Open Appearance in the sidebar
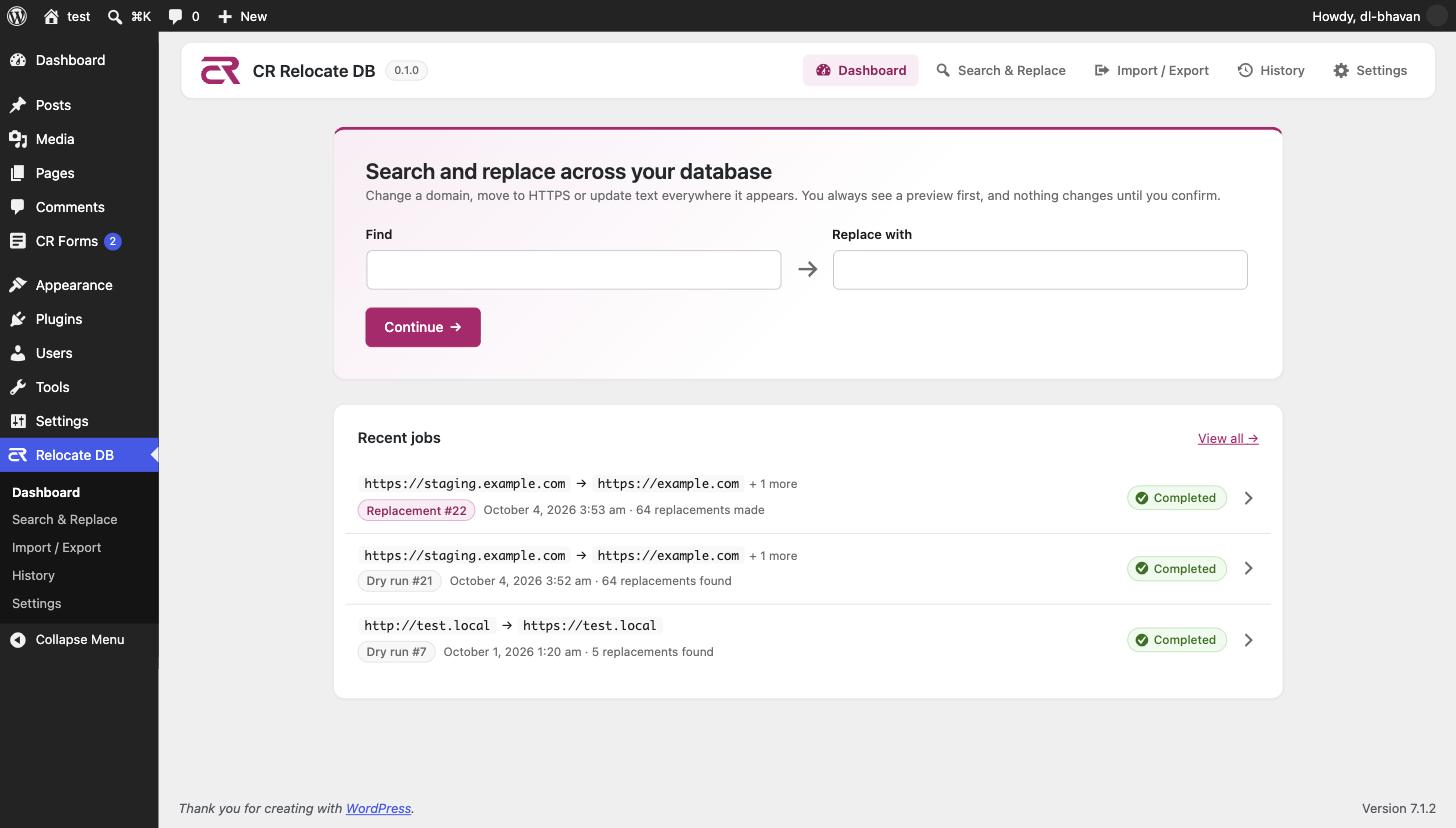The width and height of the screenshot is (1456, 828). tap(79, 285)
